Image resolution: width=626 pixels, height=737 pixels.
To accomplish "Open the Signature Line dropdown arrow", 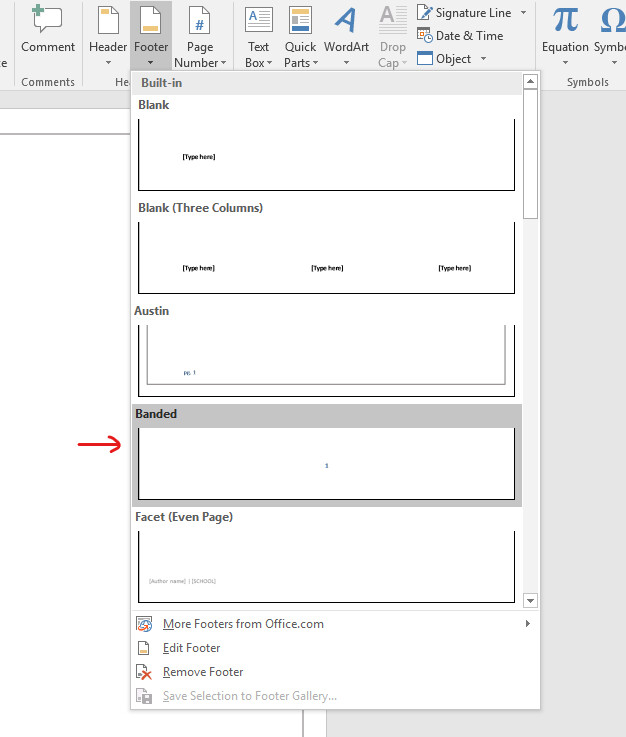I will (x=524, y=13).
